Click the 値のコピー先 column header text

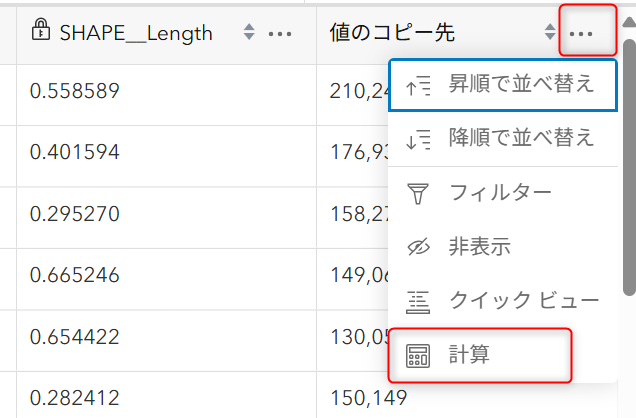click(392, 32)
